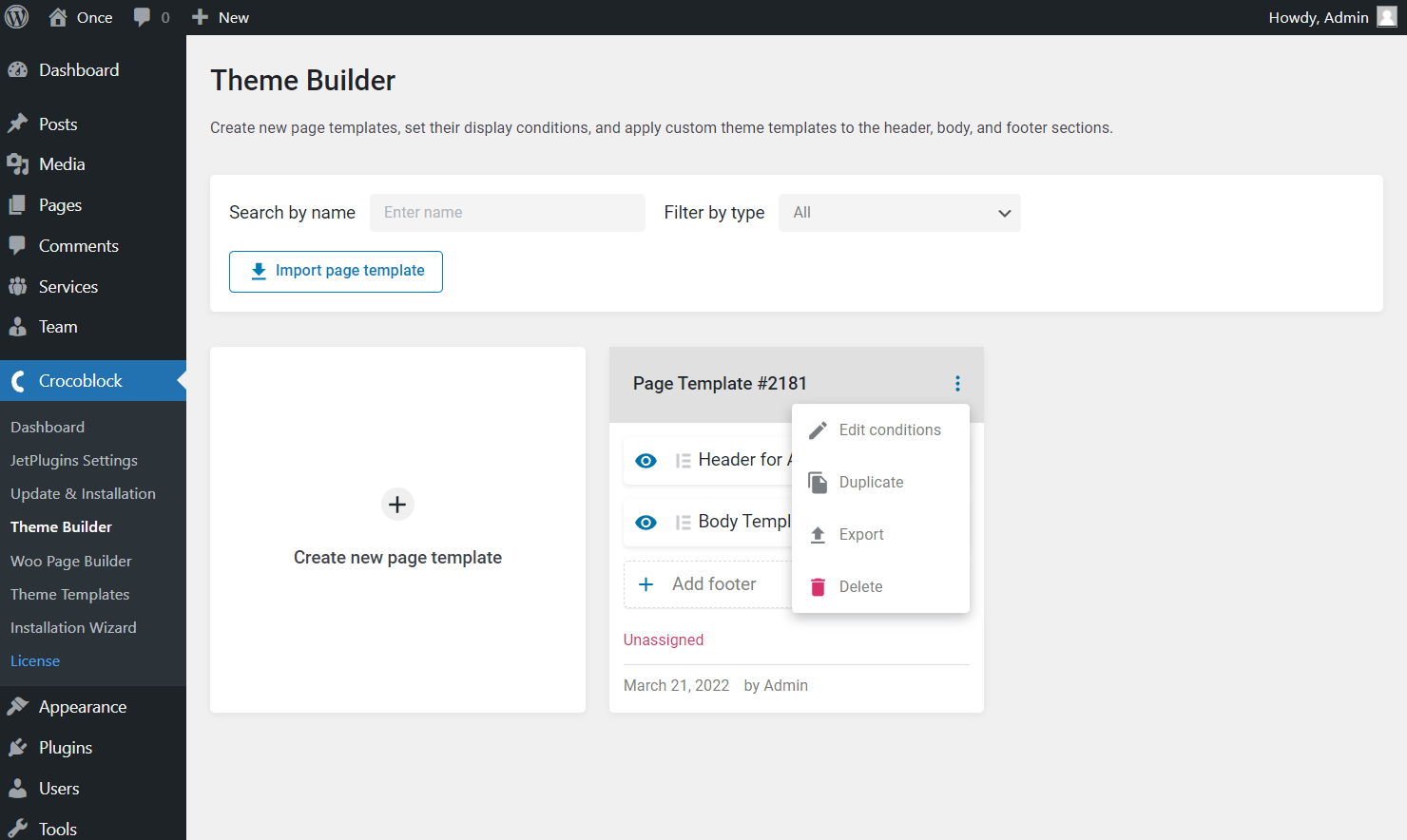Open the comments bubble in admin bar
1407x840 pixels.
click(143, 17)
